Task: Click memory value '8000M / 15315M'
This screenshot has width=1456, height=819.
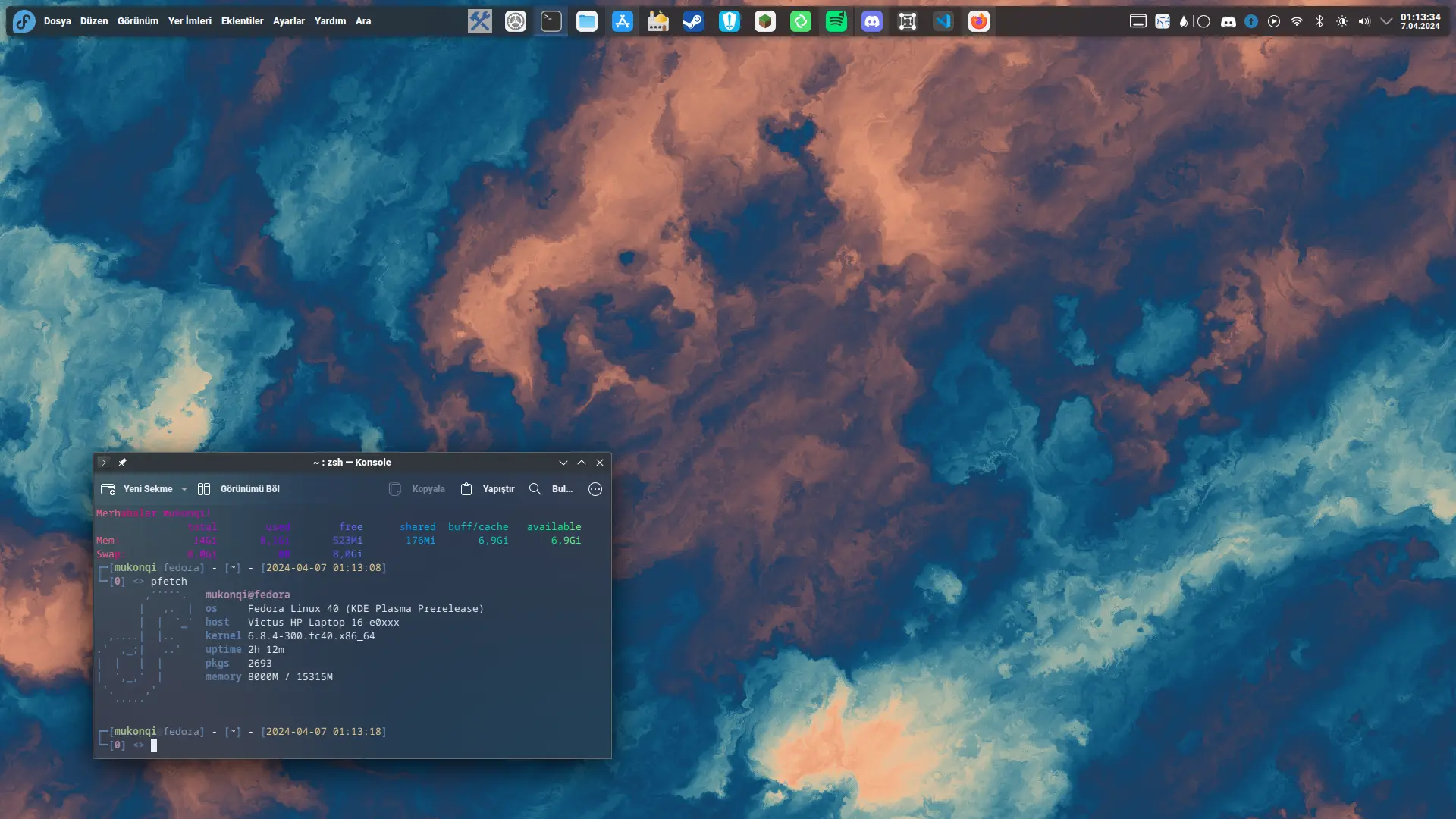Action: click(x=290, y=677)
